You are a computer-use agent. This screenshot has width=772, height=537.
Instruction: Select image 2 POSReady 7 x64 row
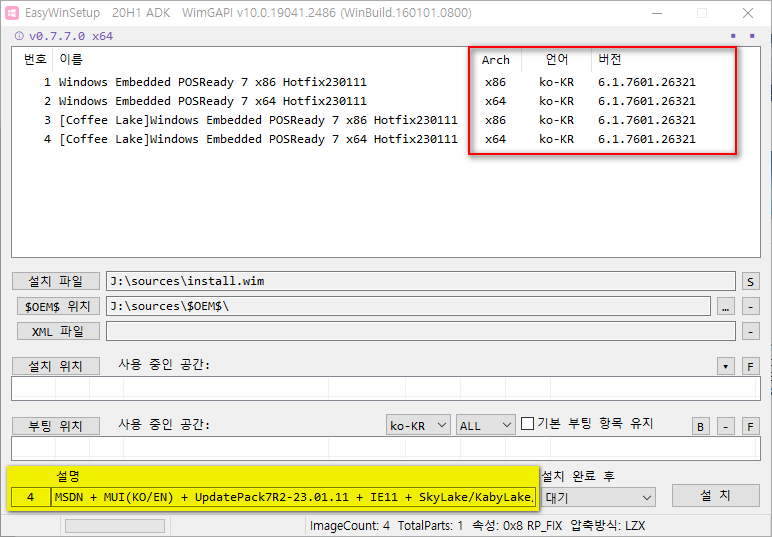click(x=386, y=101)
